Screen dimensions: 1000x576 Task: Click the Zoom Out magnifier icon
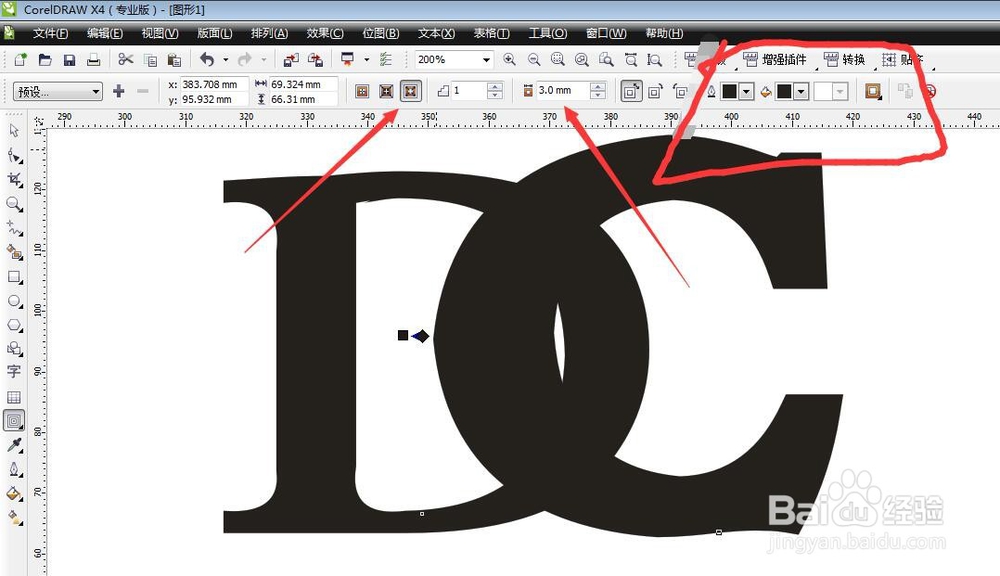tap(534, 60)
